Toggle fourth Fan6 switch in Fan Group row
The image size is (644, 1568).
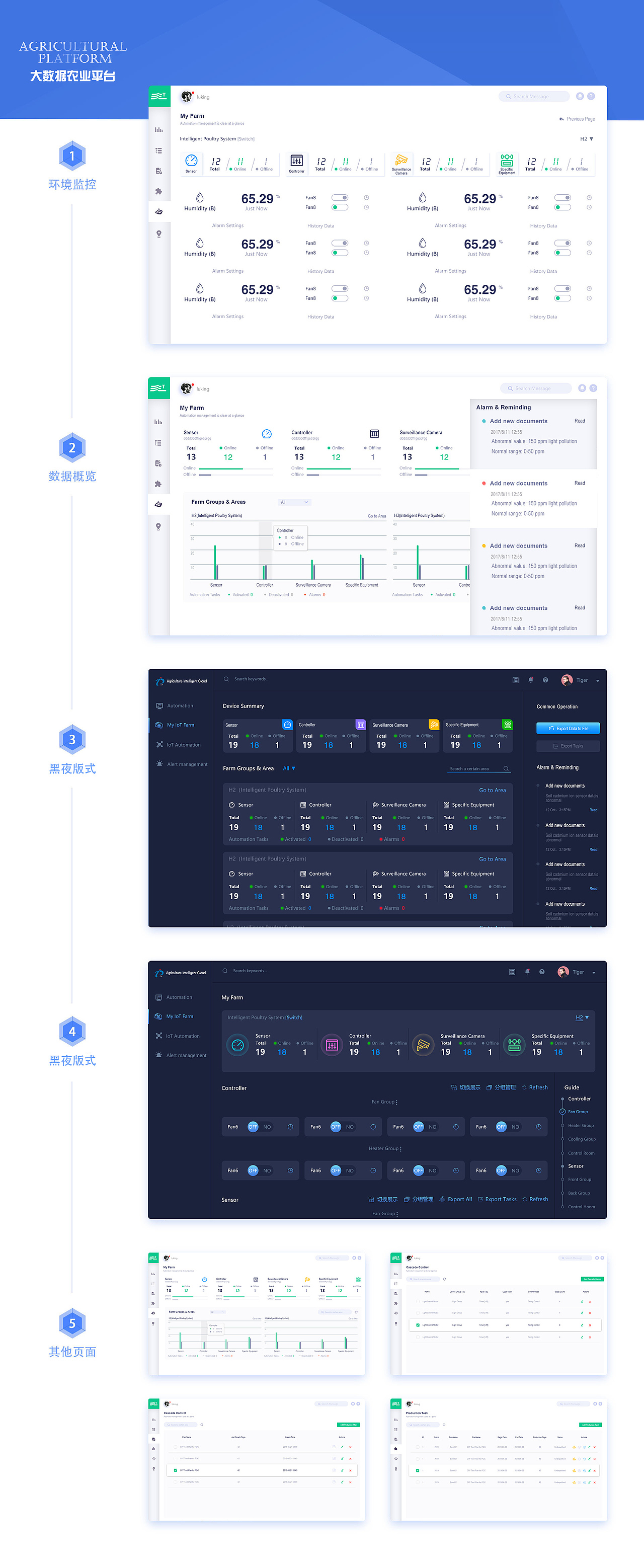pos(508,1127)
